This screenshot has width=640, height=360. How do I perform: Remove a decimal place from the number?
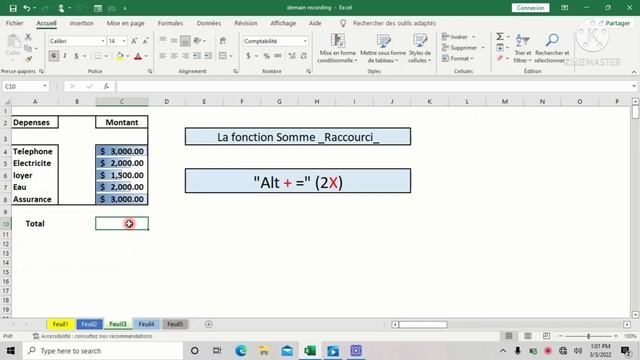tap(303, 56)
